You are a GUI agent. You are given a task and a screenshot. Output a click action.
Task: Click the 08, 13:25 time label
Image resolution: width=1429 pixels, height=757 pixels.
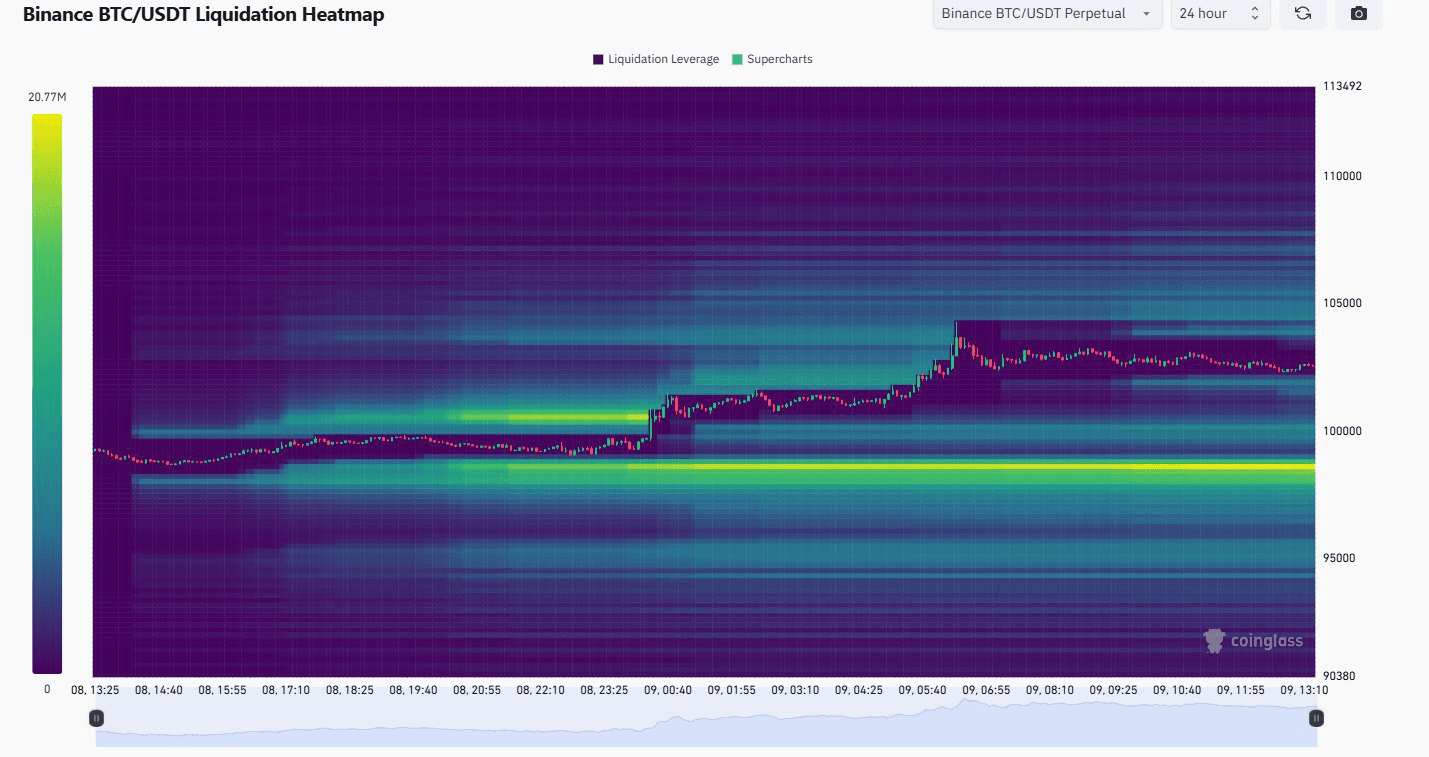[95, 690]
